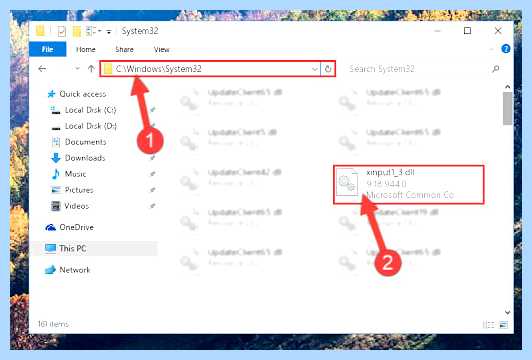The height and width of the screenshot is (360, 532).
Task: Open the File ribbon tab
Action: click(48, 50)
